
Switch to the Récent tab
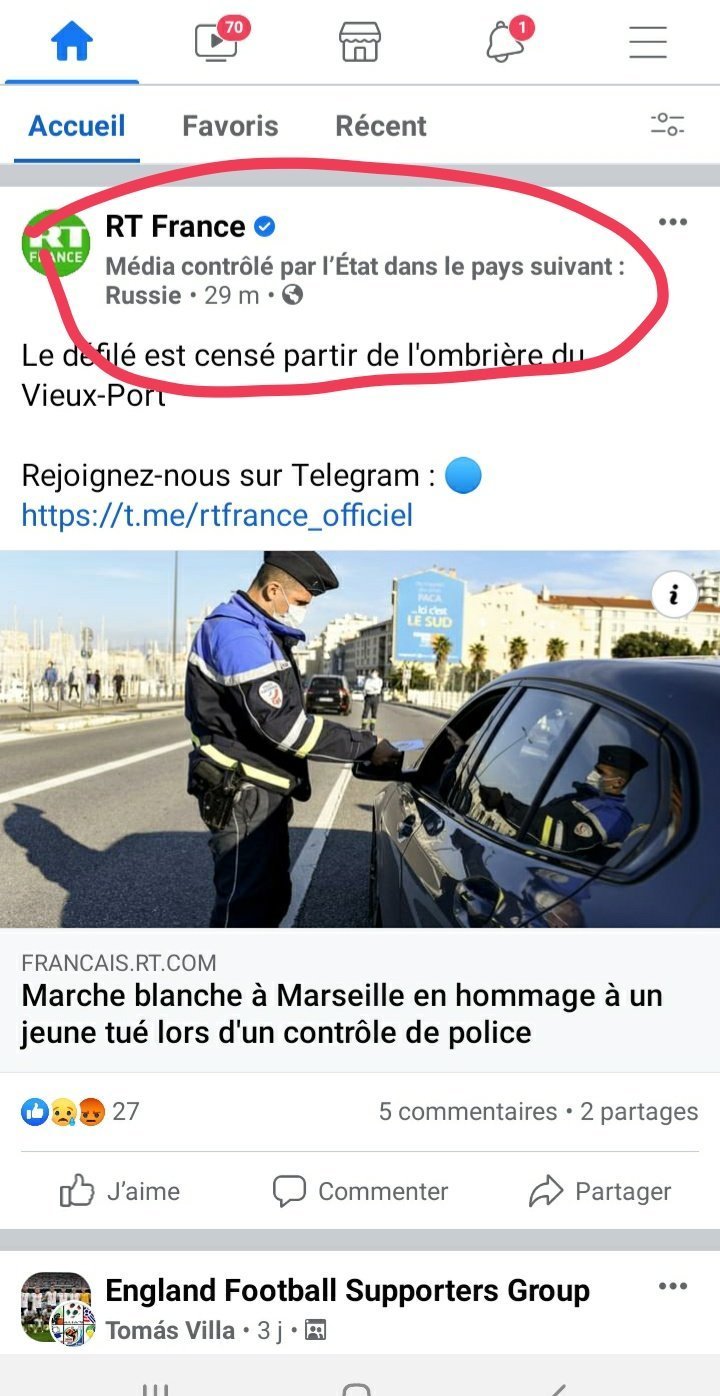[381, 126]
